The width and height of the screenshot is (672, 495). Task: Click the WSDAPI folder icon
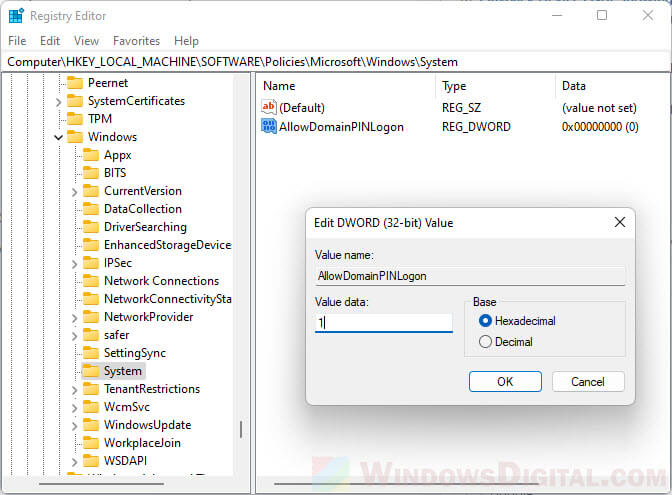pos(90,461)
